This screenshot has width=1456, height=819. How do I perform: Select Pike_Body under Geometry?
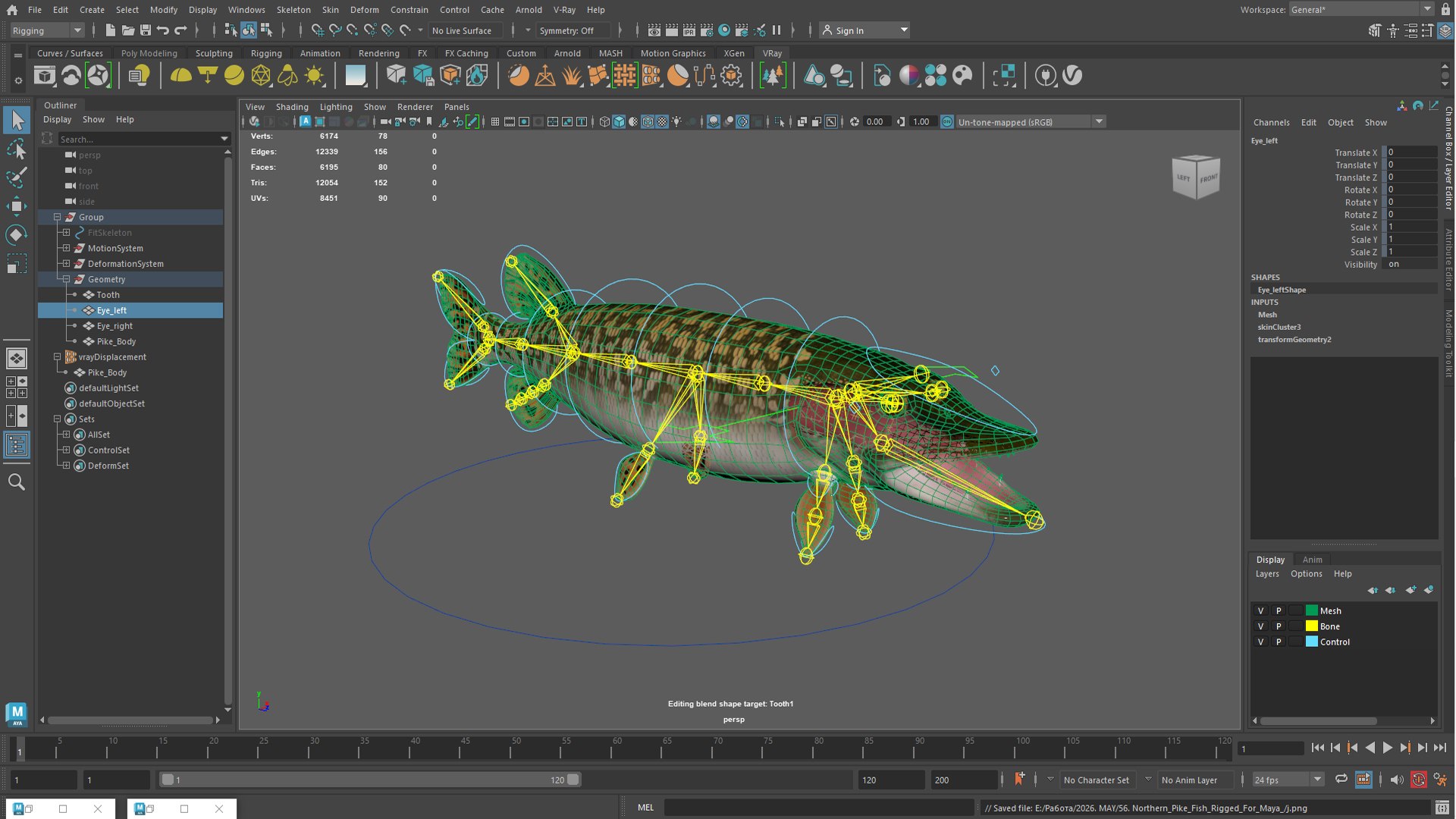[x=116, y=341]
